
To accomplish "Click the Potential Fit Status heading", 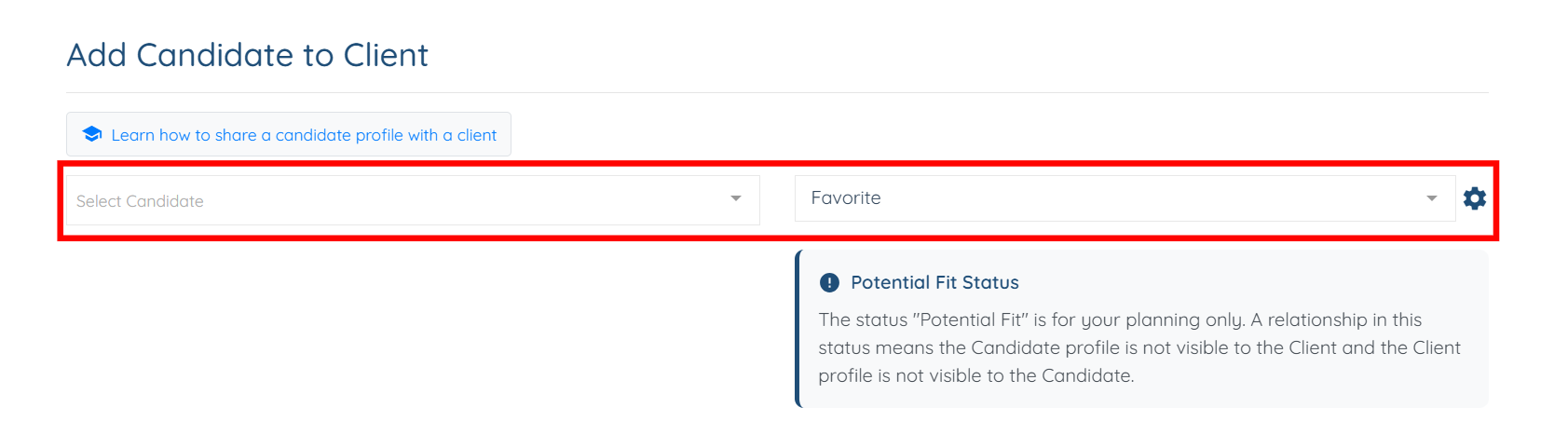I will pos(934,282).
